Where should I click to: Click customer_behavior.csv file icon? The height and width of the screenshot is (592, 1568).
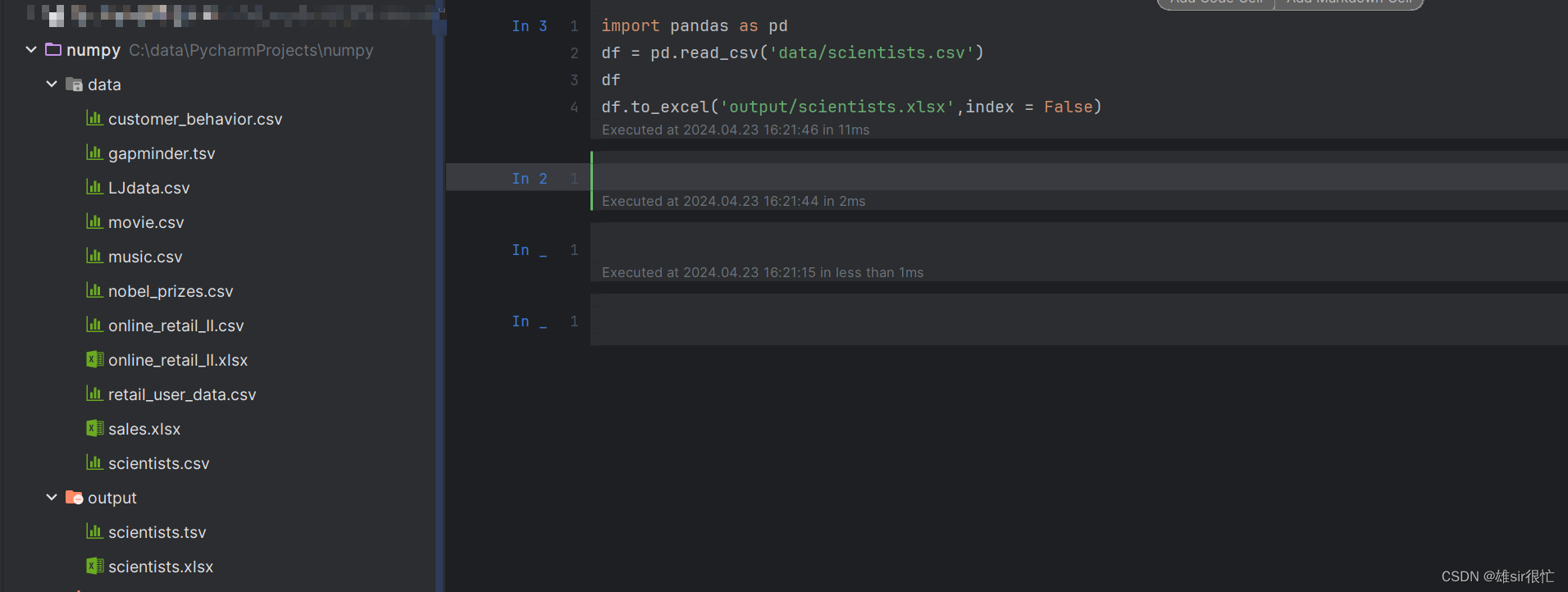[x=94, y=118]
